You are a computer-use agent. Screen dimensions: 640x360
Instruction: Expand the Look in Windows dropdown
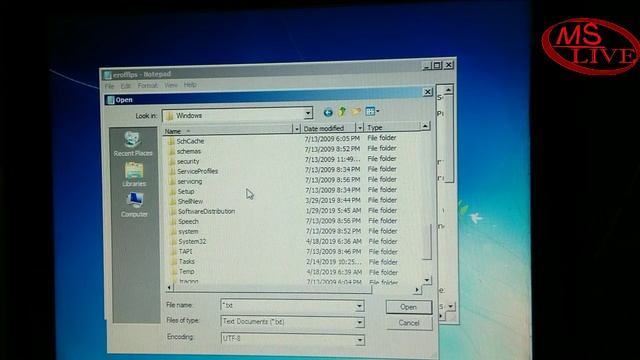click(308, 113)
